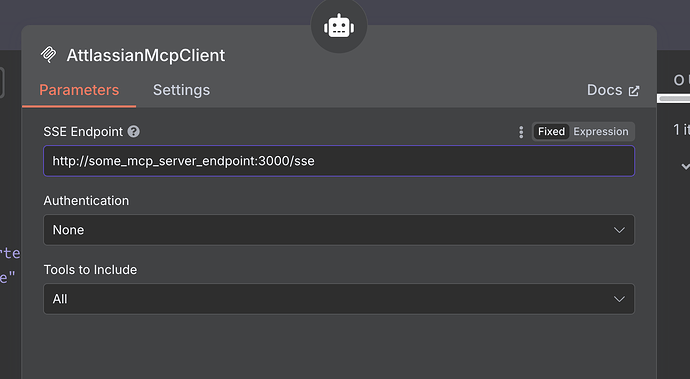Click the MCP client node icon
The image size is (690, 379).
pyautogui.click(x=48, y=55)
